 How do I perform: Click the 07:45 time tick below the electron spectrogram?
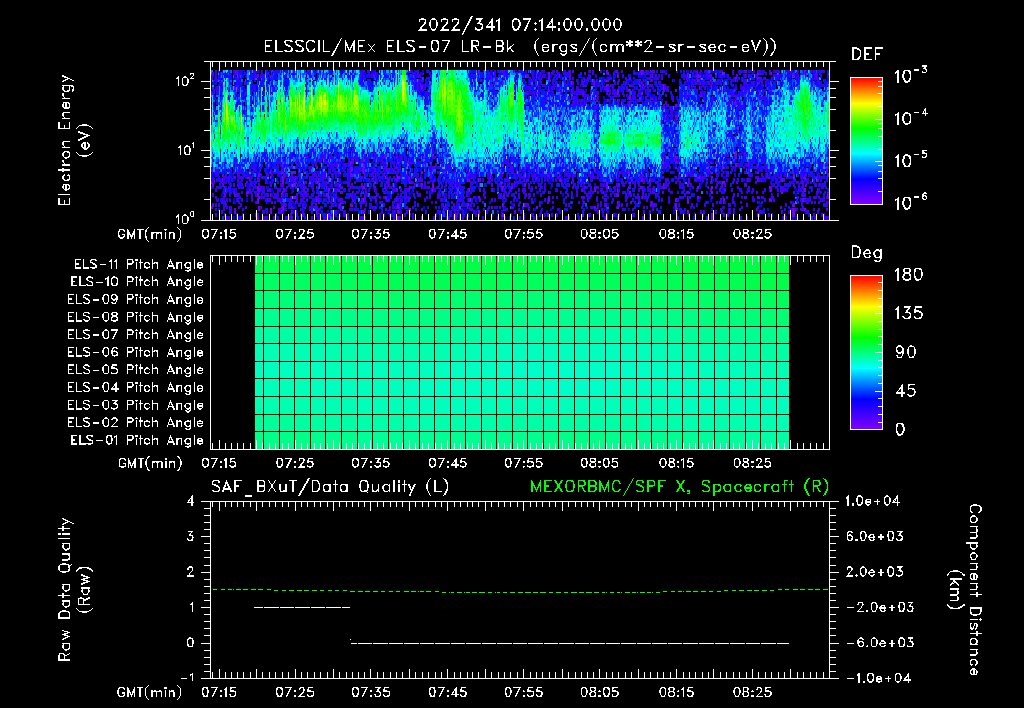pos(448,234)
